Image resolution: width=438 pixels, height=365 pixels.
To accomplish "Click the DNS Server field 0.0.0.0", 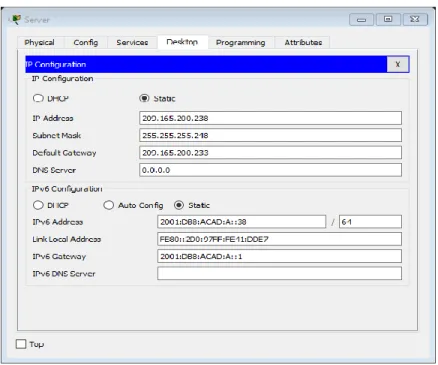I will pos(270,170).
